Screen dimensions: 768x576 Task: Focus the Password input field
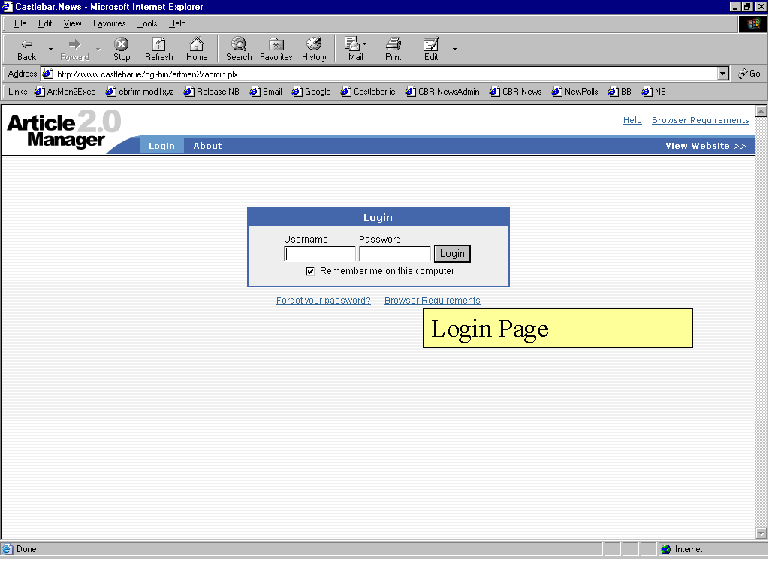(x=394, y=254)
